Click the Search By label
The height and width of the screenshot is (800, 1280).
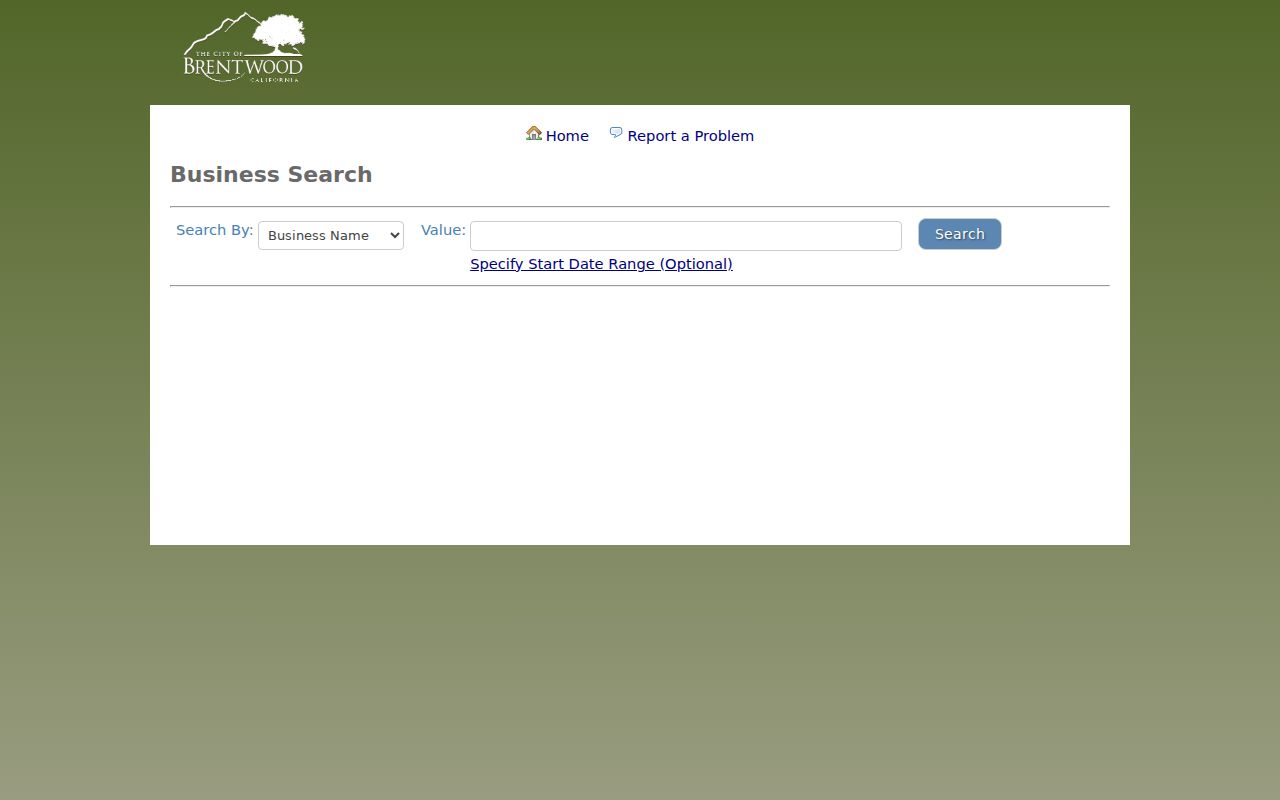coord(215,230)
